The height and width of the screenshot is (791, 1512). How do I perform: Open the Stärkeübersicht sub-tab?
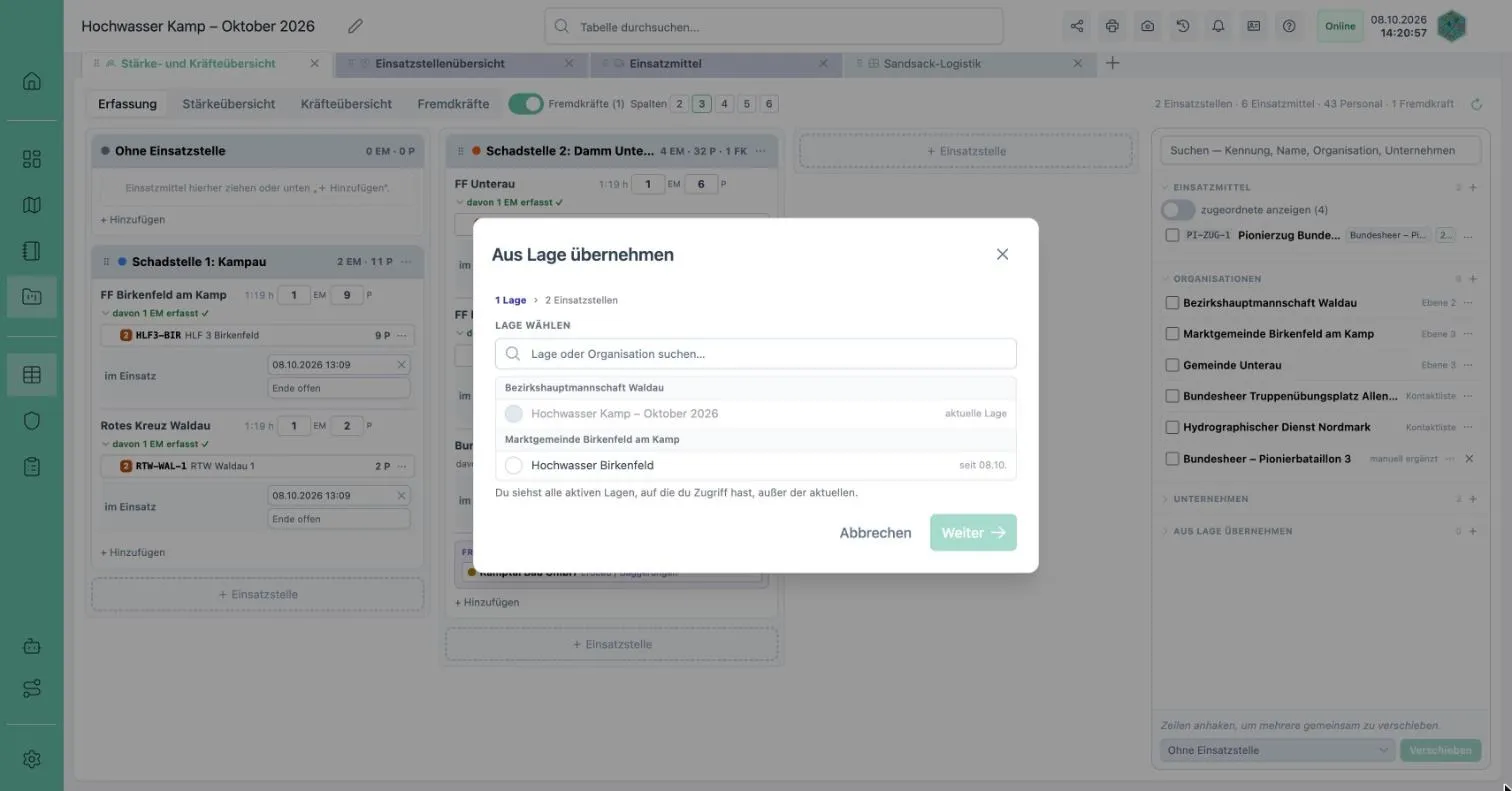click(228, 104)
